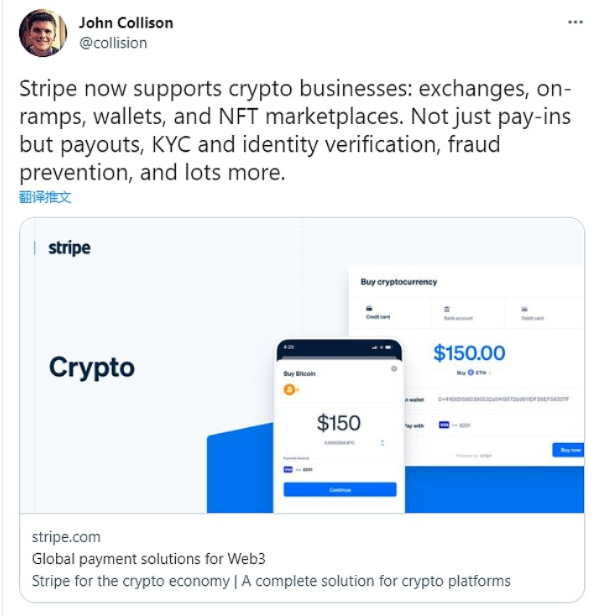
Task: Open the stripe.com domain link
Action: coord(66,537)
